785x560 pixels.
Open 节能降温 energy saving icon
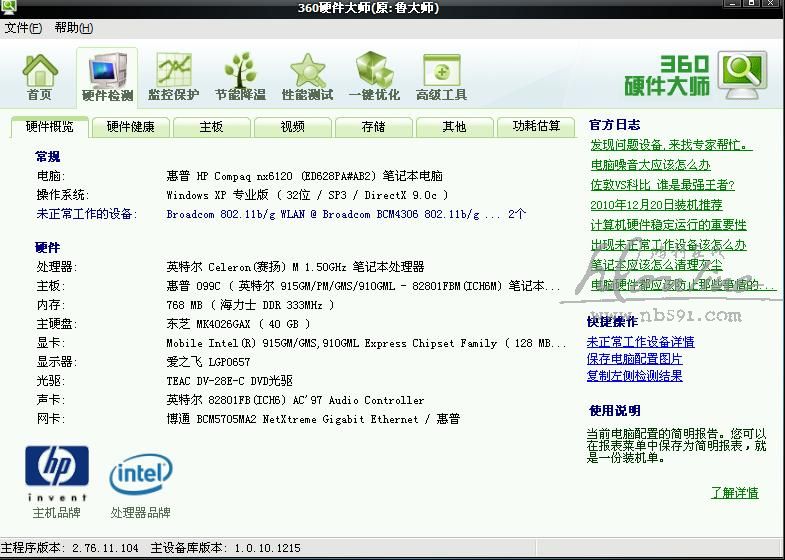[240, 78]
